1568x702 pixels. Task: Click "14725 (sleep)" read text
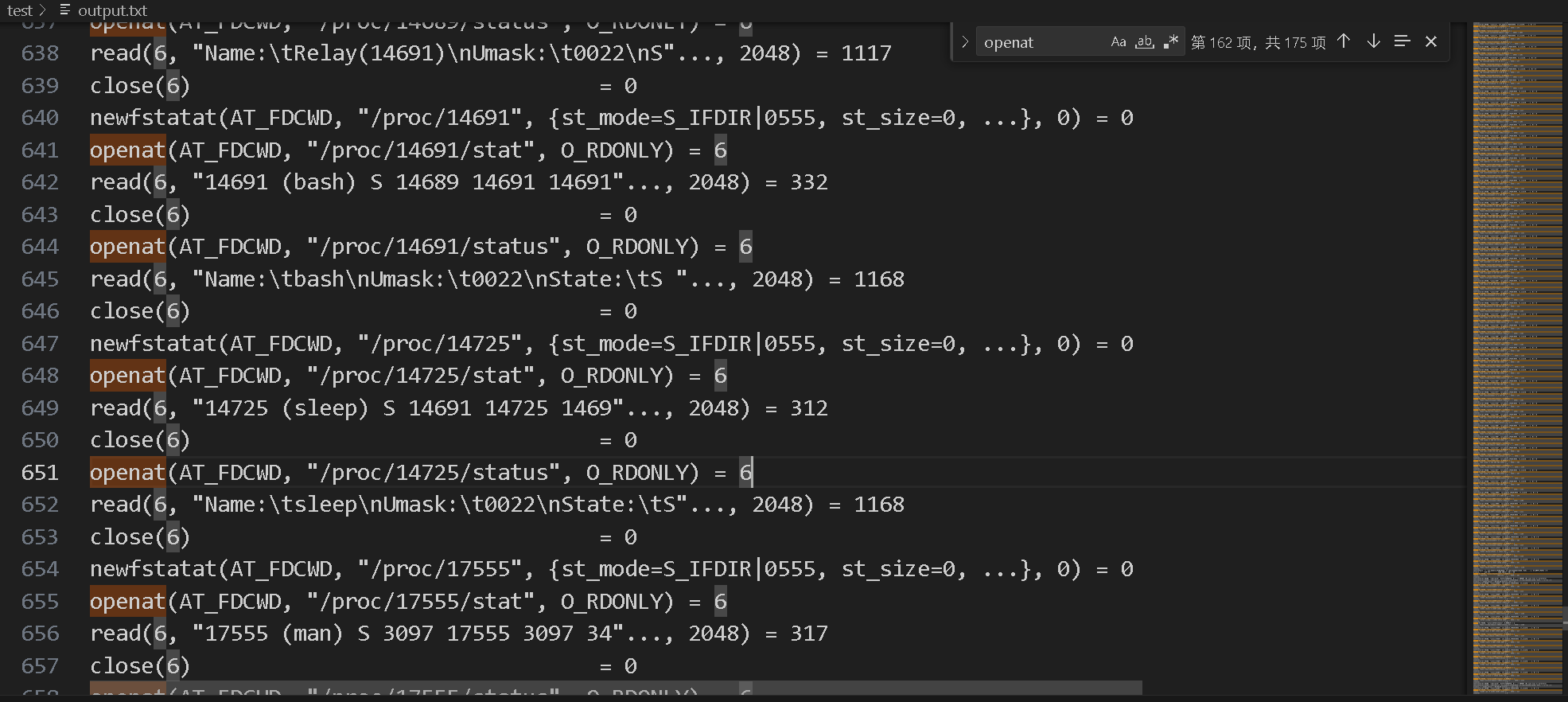tap(286, 408)
